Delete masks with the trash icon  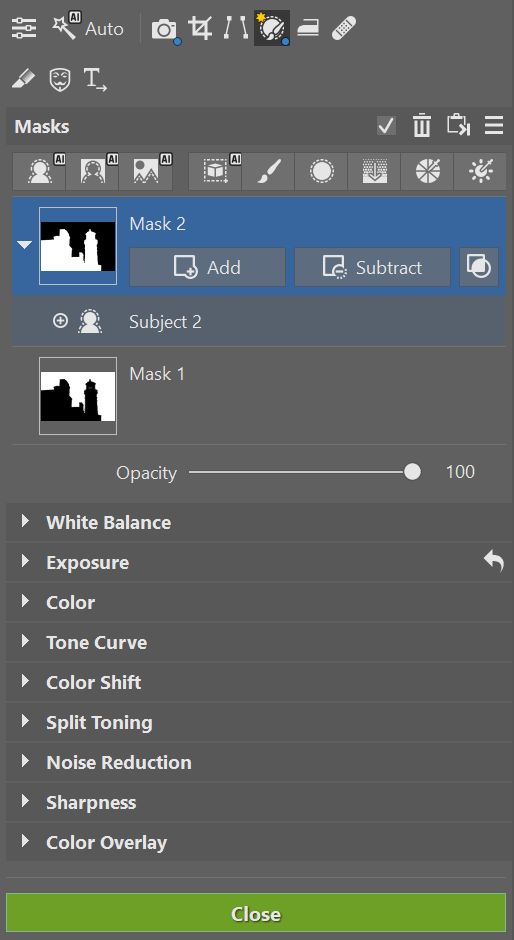click(422, 126)
